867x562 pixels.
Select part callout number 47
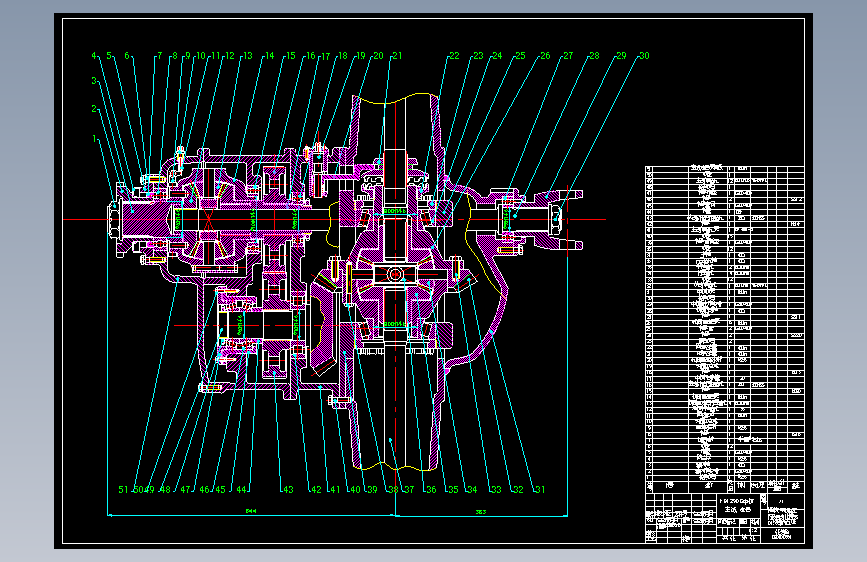(185, 490)
